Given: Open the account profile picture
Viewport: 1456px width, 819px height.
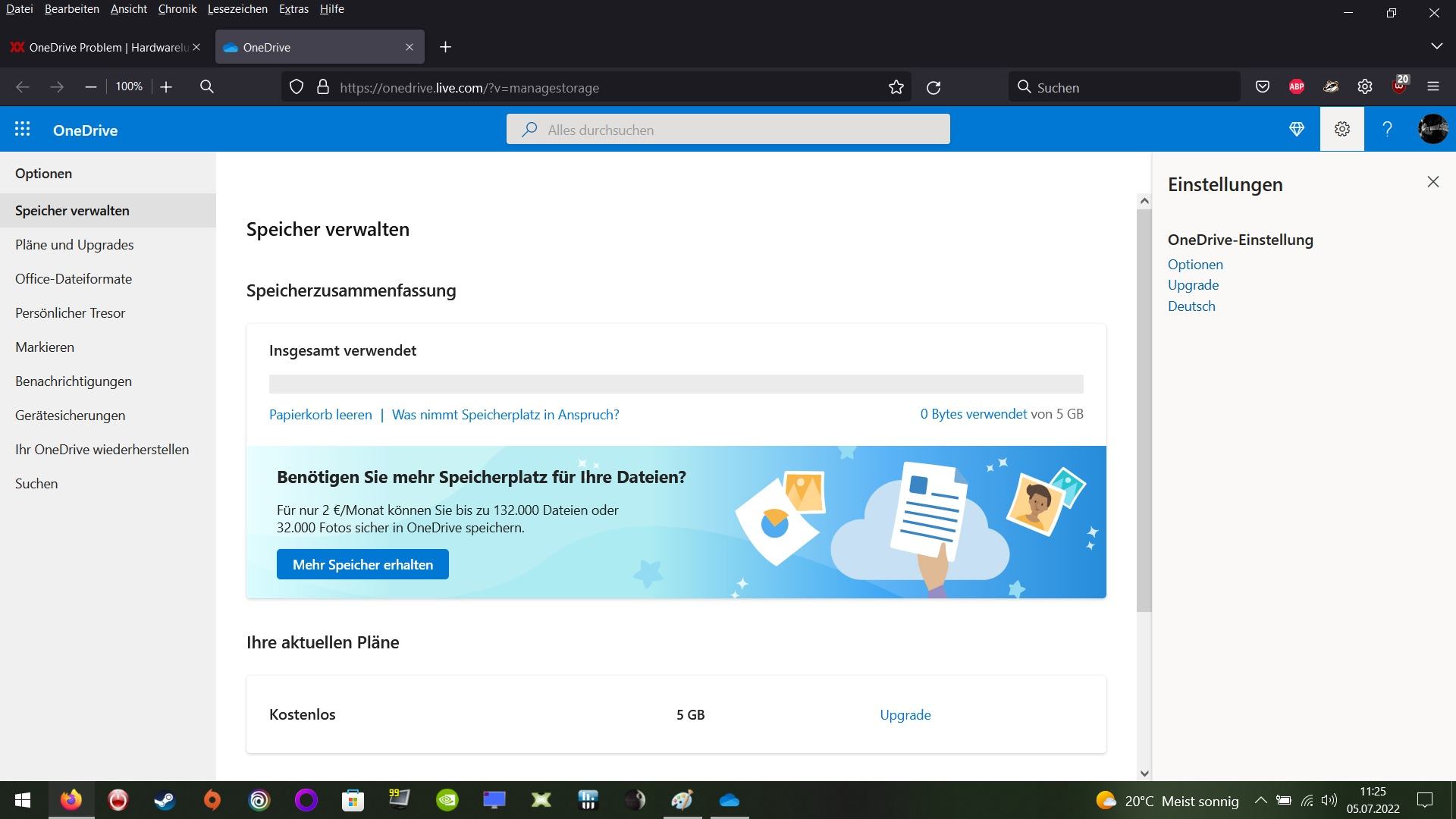Looking at the screenshot, I should tap(1432, 130).
